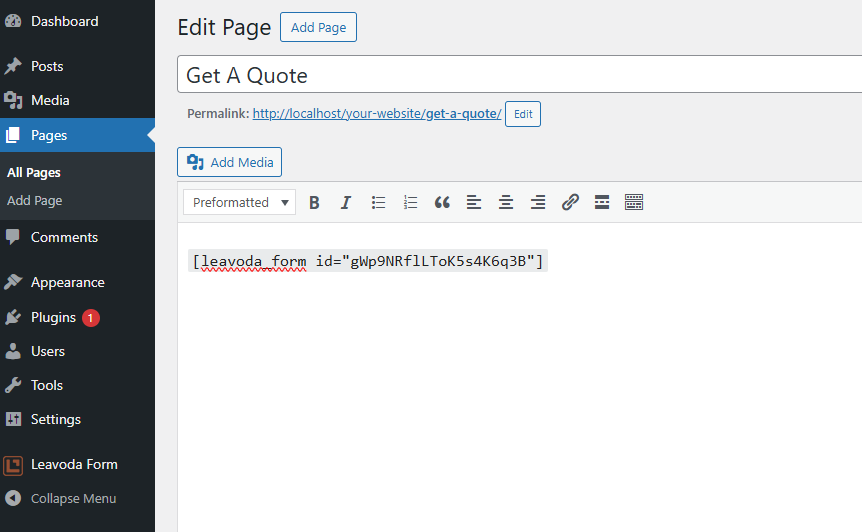Viewport: 862px width, 532px height.
Task: Open the Comments menu
Action: point(78,237)
